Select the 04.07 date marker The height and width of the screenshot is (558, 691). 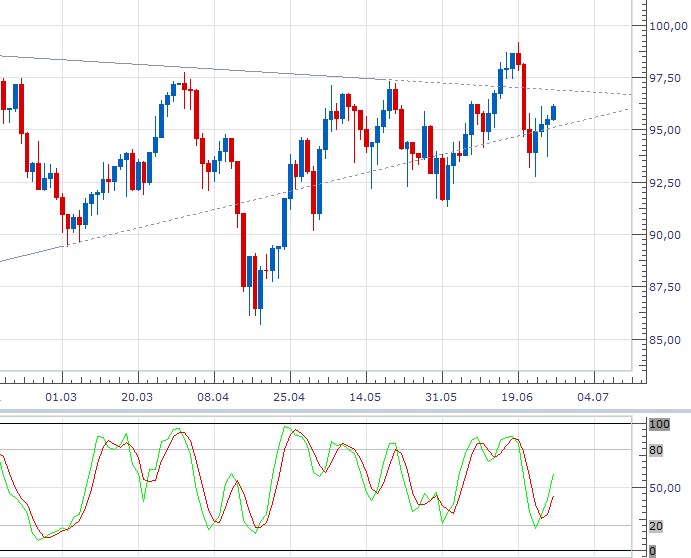[593, 397]
